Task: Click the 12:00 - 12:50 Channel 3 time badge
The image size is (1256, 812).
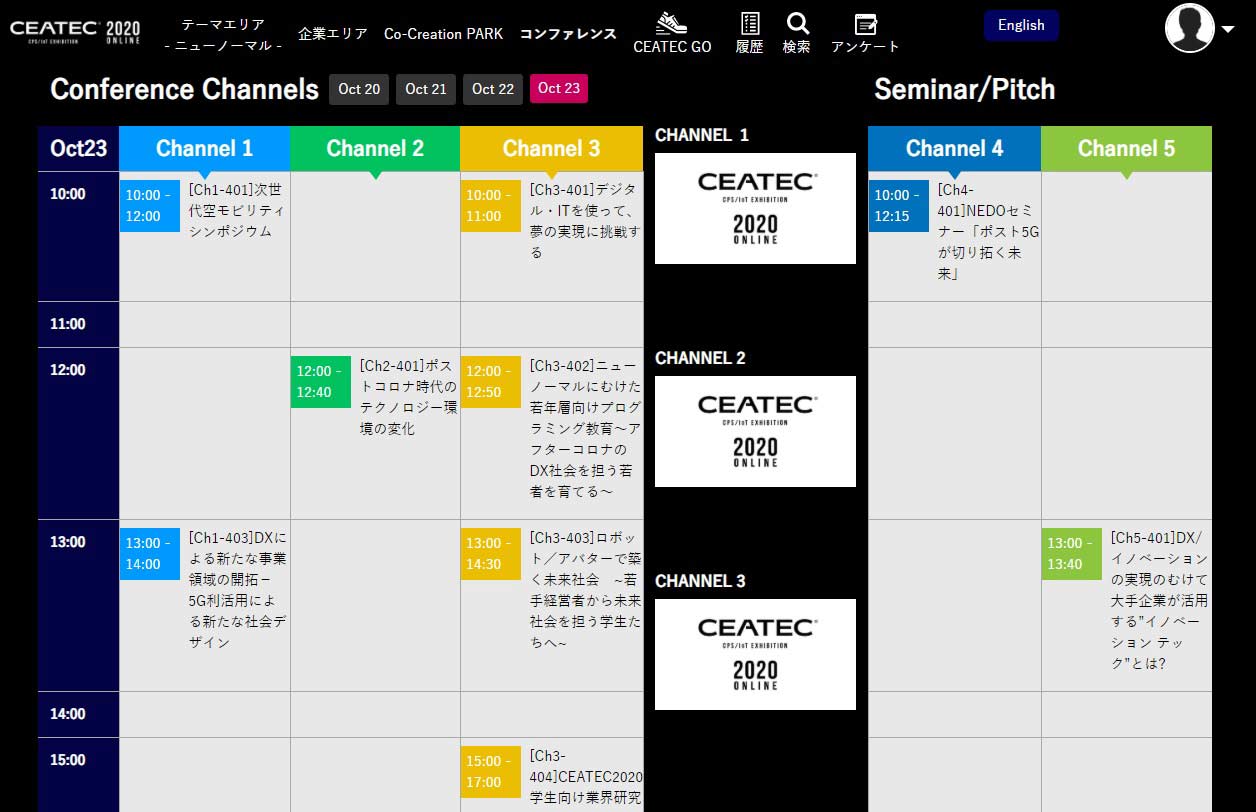Action: click(x=491, y=382)
